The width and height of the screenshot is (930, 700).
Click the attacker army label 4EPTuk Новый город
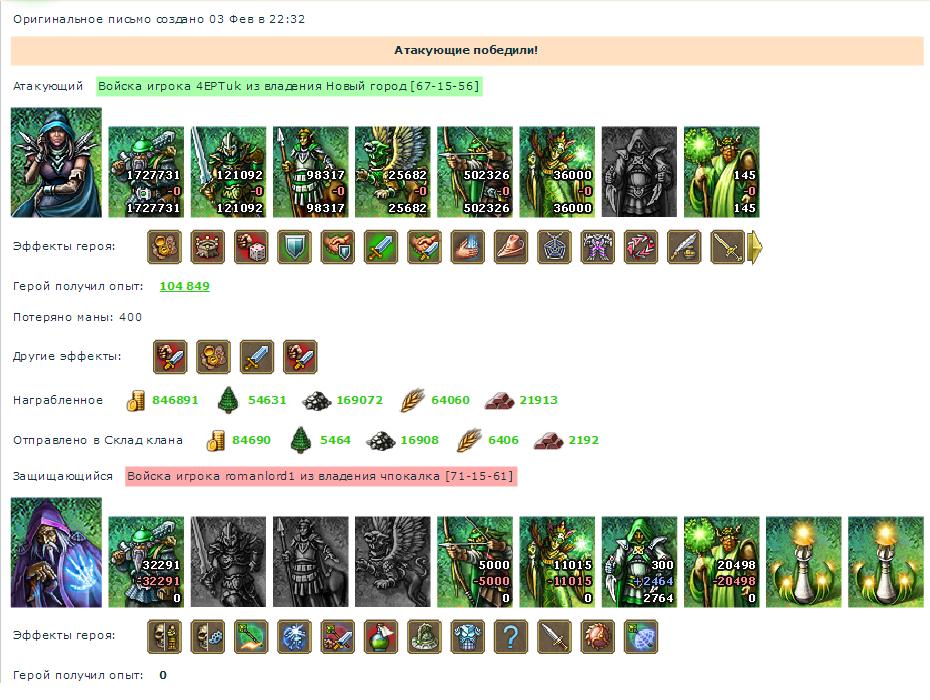point(289,86)
